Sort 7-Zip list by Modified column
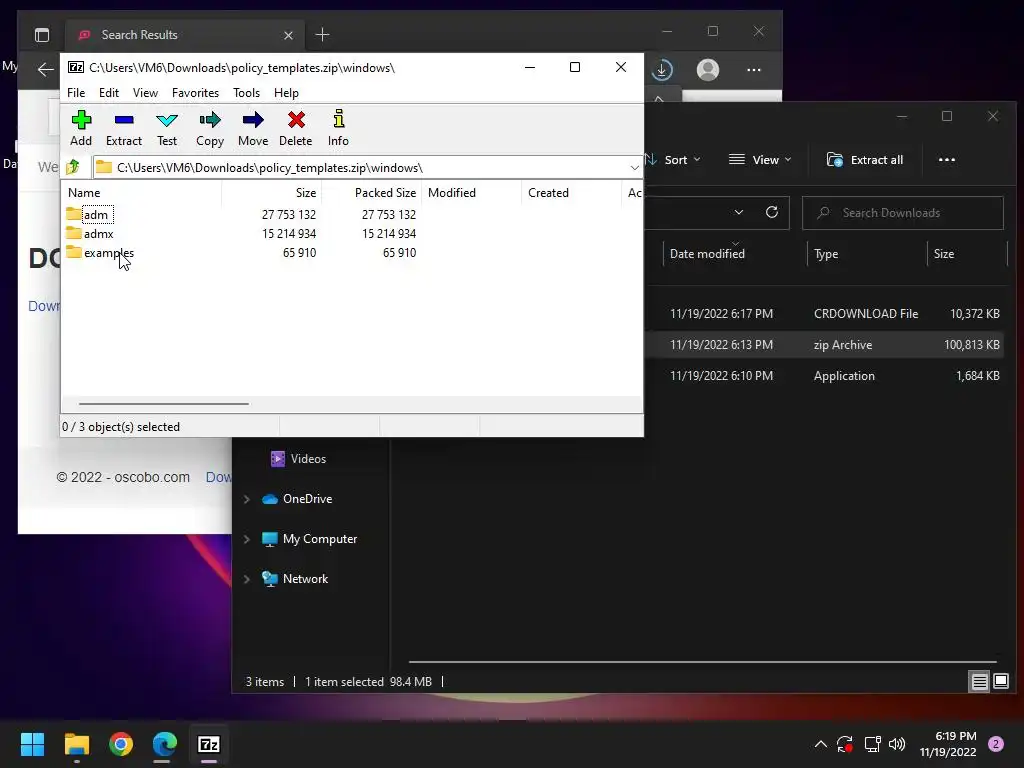 tap(472, 193)
